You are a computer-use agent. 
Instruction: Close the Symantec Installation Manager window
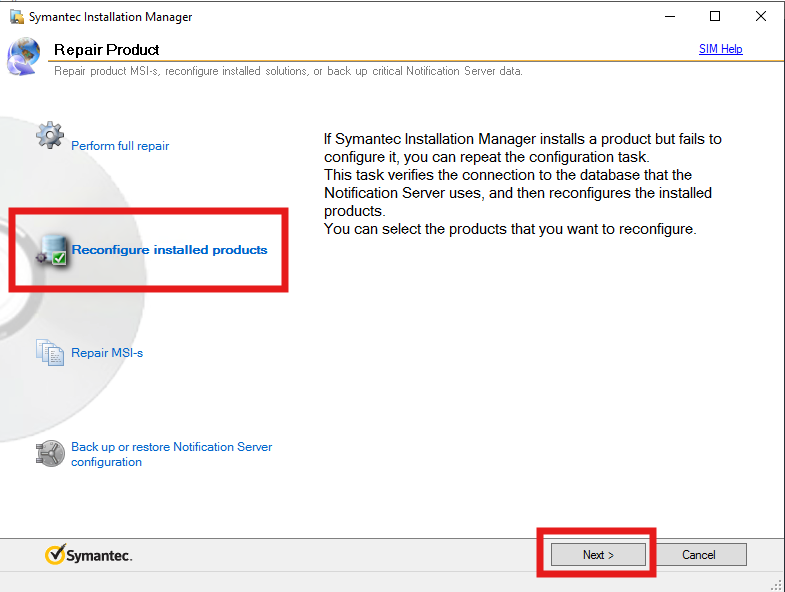click(761, 17)
